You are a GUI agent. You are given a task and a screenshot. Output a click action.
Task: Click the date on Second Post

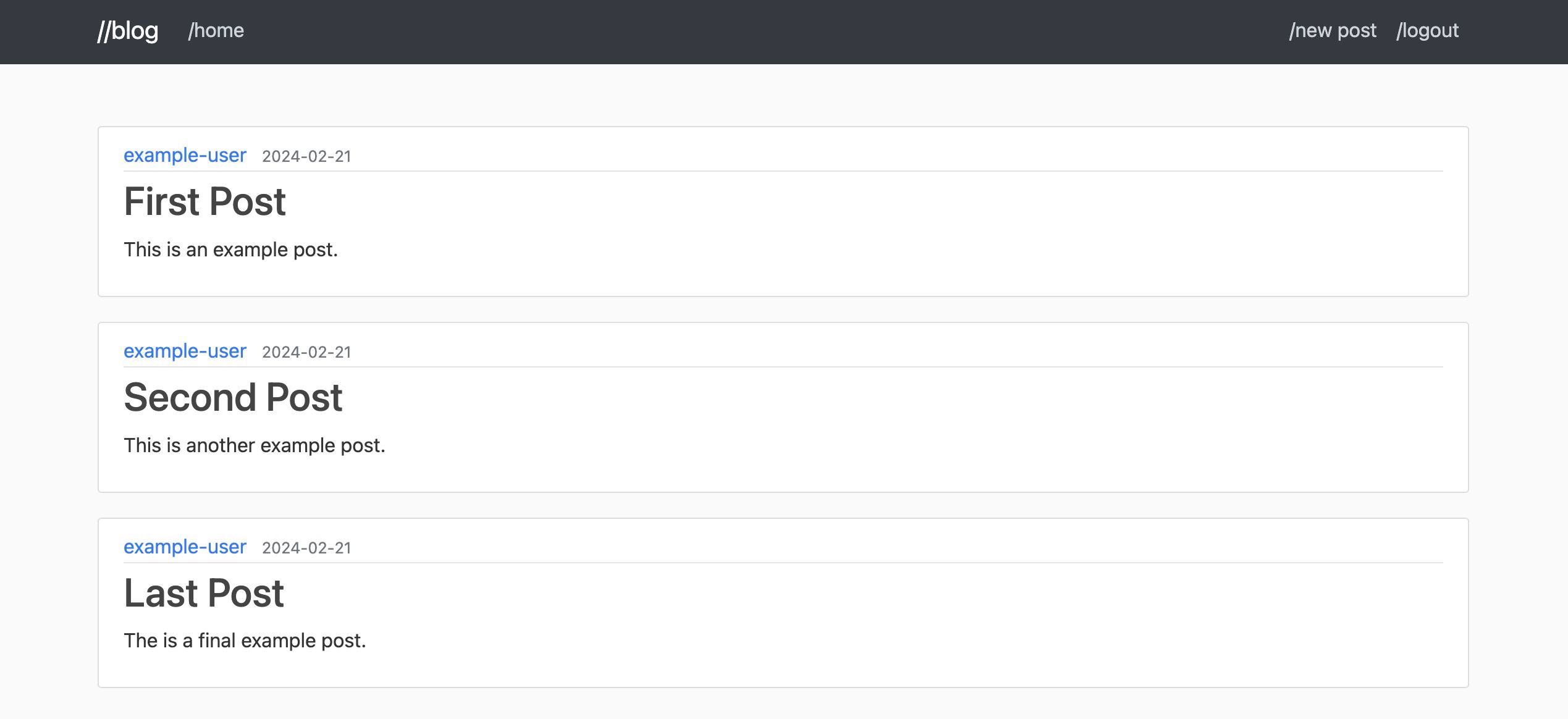coord(306,352)
